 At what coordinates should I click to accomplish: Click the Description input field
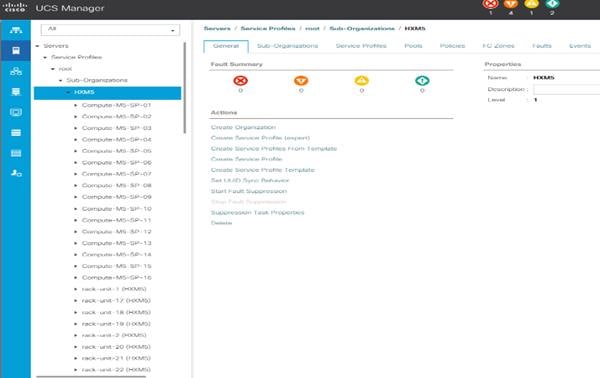click(x=567, y=89)
